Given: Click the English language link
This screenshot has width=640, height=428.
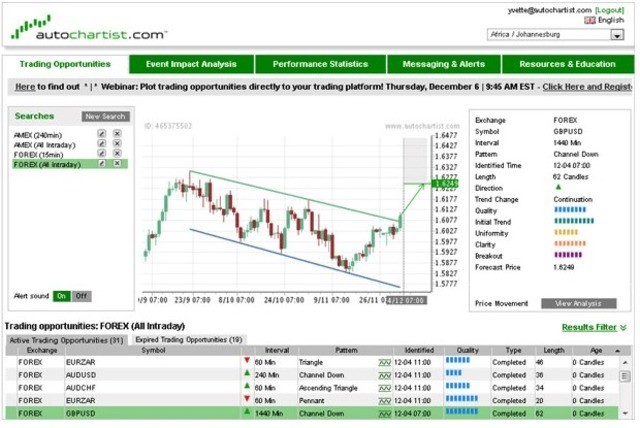Looking at the screenshot, I should pyautogui.click(x=611, y=20).
